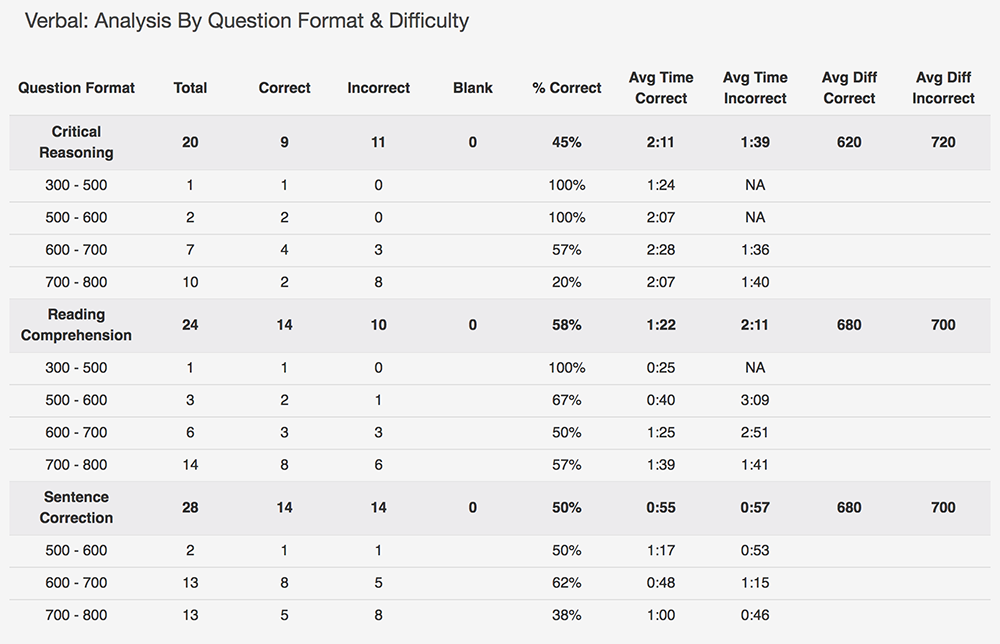This screenshot has width=1000, height=644.
Task: Click the 45% value for Critical Reasoning
Action: click(566, 142)
